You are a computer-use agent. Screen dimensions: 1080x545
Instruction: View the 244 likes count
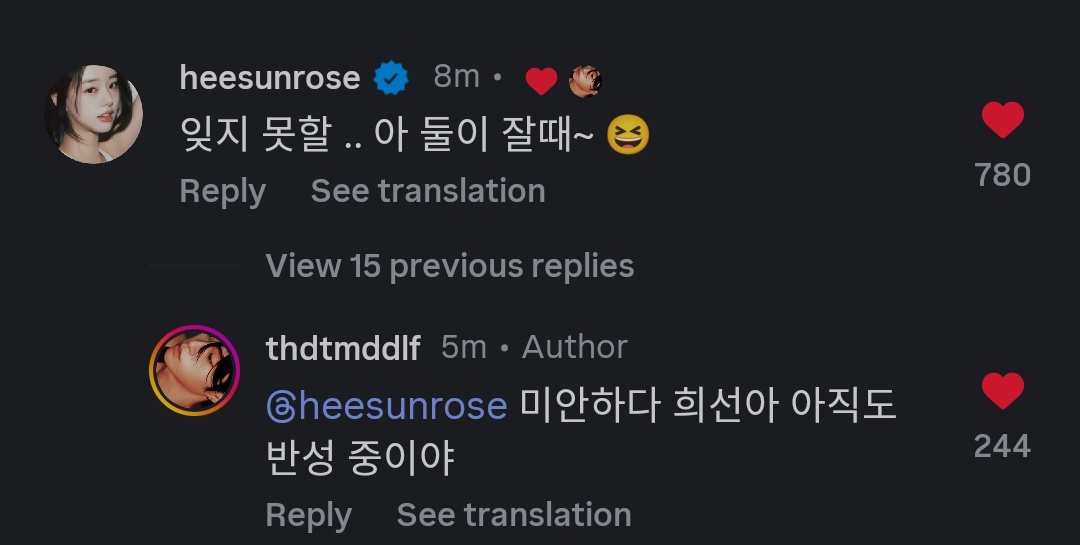[1002, 446]
